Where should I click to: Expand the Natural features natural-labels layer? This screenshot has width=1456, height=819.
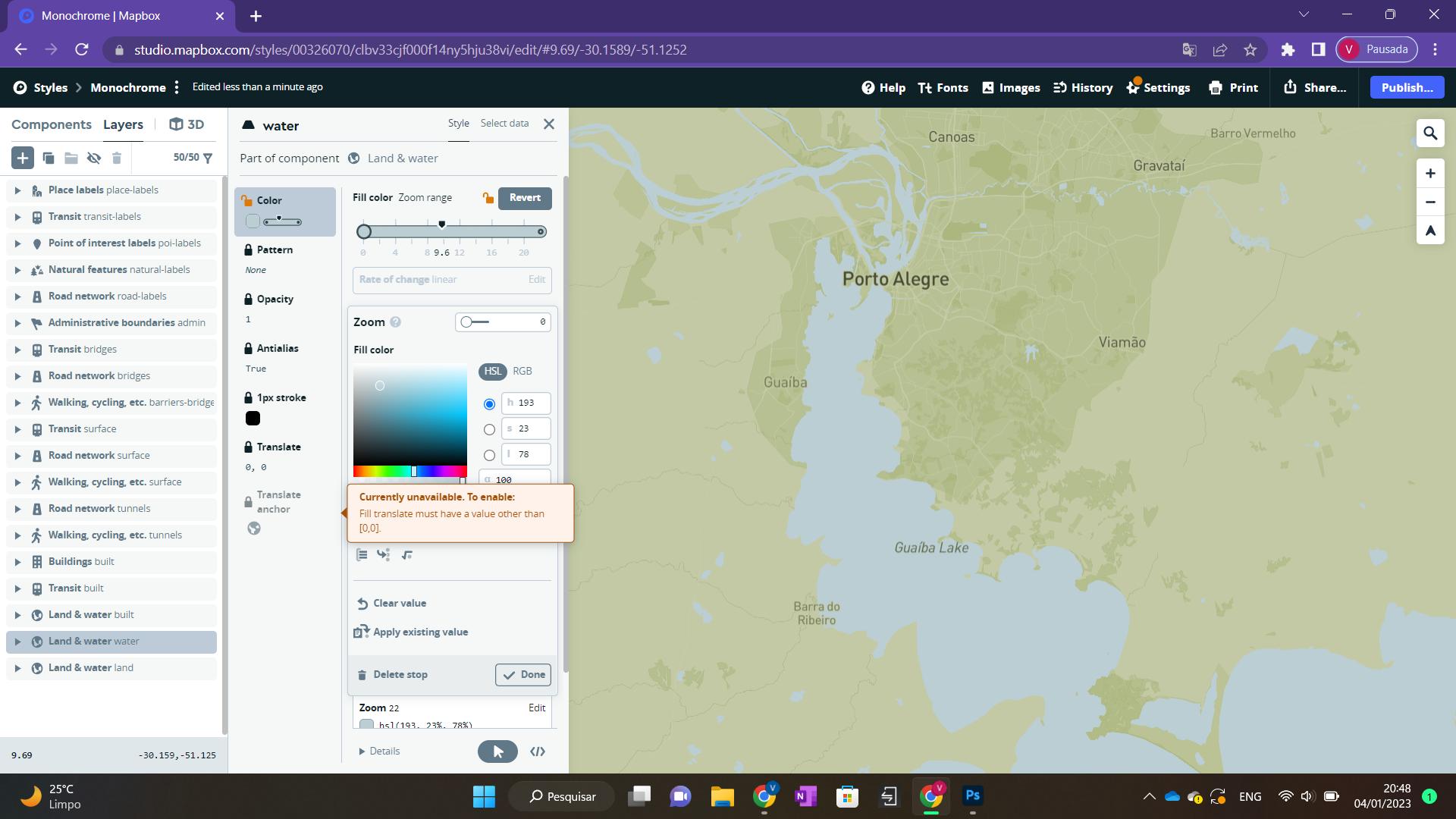tap(17, 270)
